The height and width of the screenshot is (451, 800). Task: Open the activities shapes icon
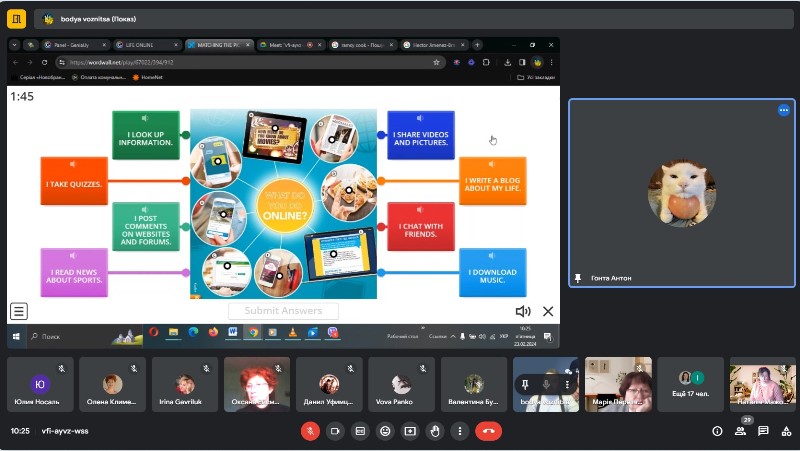[x=786, y=431]
